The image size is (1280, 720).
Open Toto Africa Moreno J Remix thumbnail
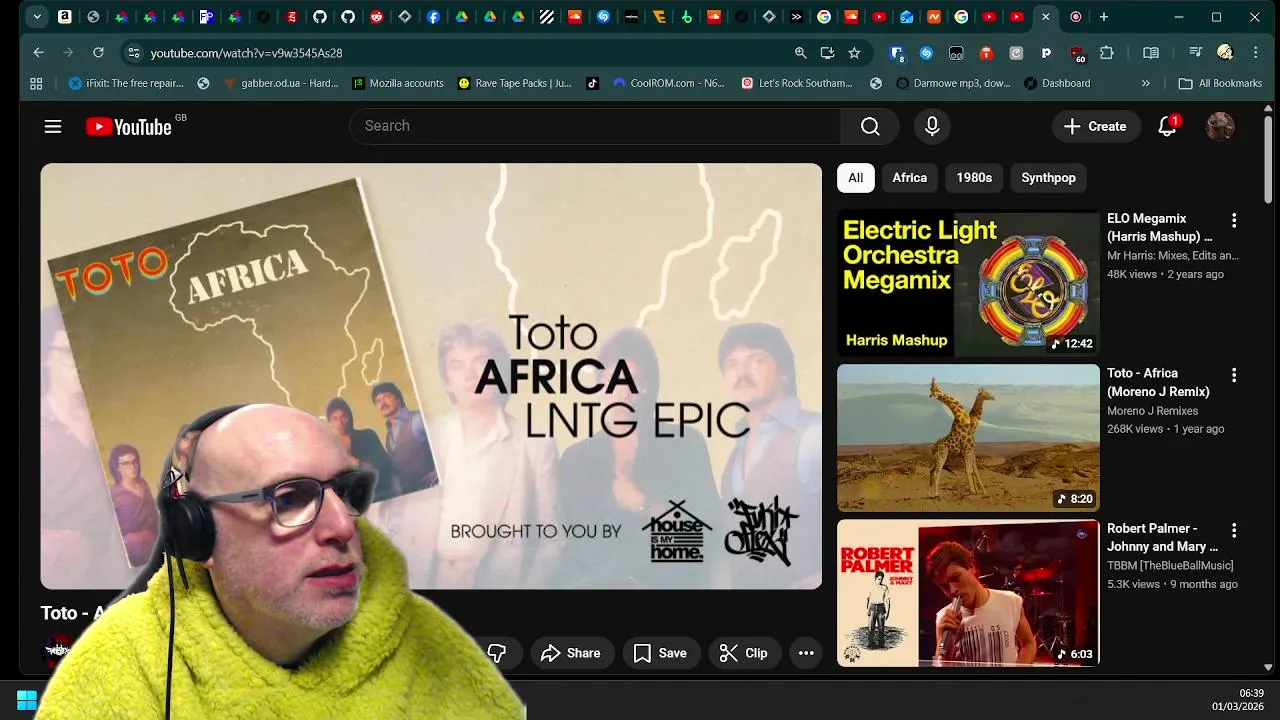coord(968,438)
